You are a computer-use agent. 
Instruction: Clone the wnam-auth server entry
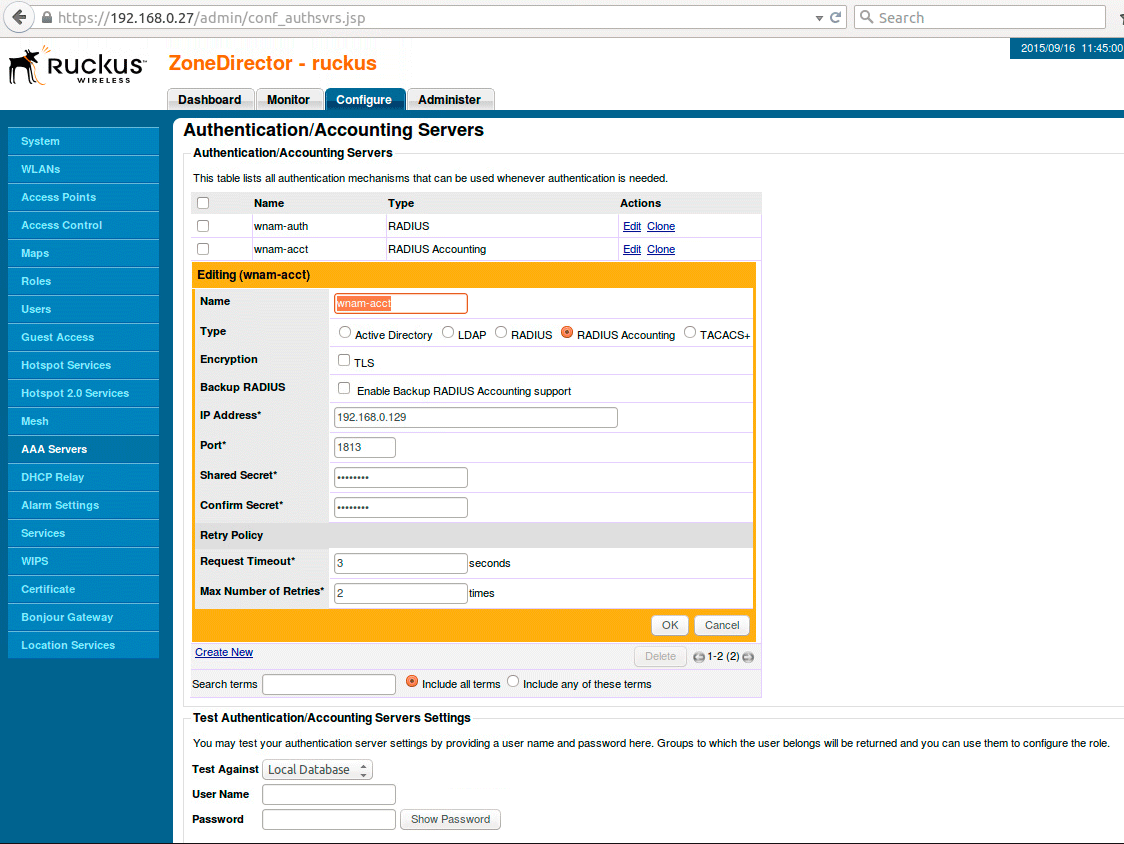coord(661,226)
